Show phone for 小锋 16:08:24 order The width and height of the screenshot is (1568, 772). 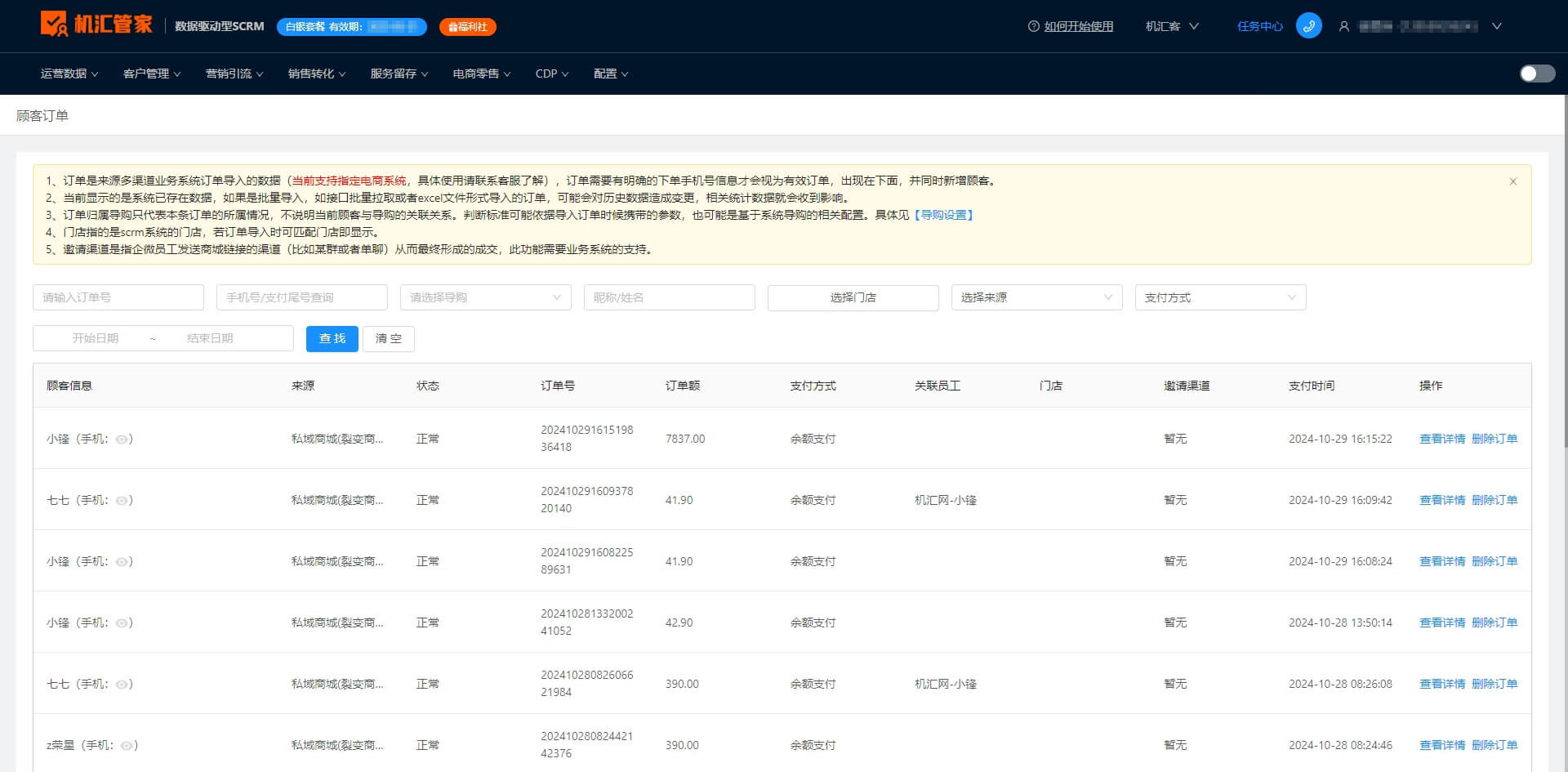(x=122, y=562)
